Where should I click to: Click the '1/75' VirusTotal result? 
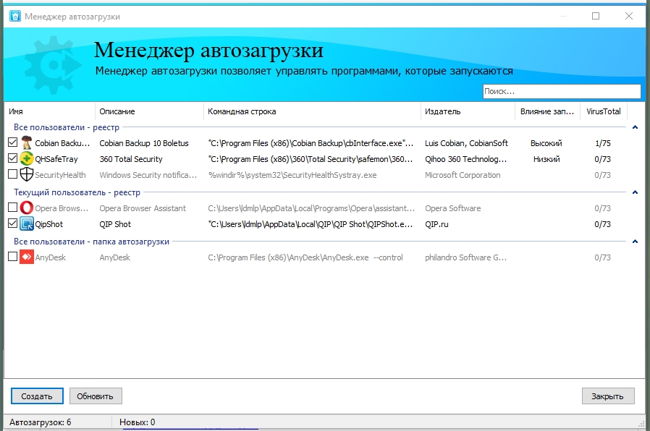603,143
